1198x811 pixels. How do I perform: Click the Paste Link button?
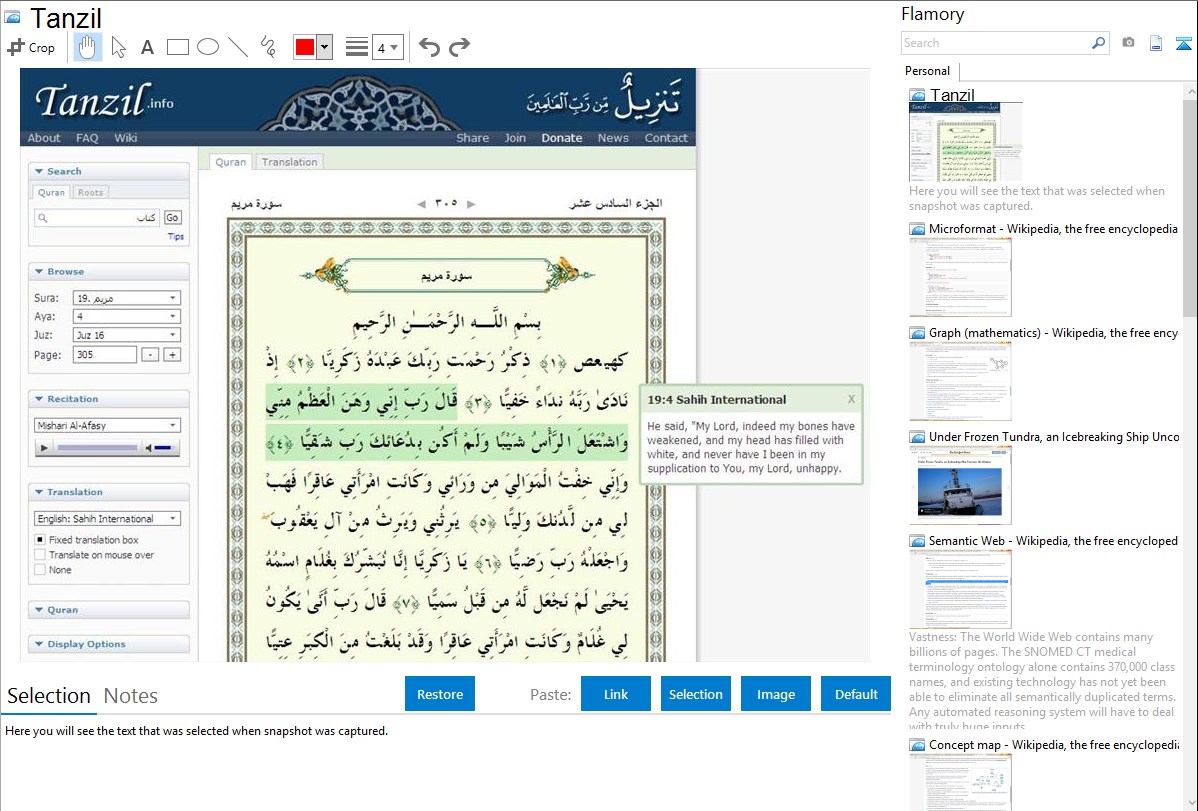click(x=616, y=694)
